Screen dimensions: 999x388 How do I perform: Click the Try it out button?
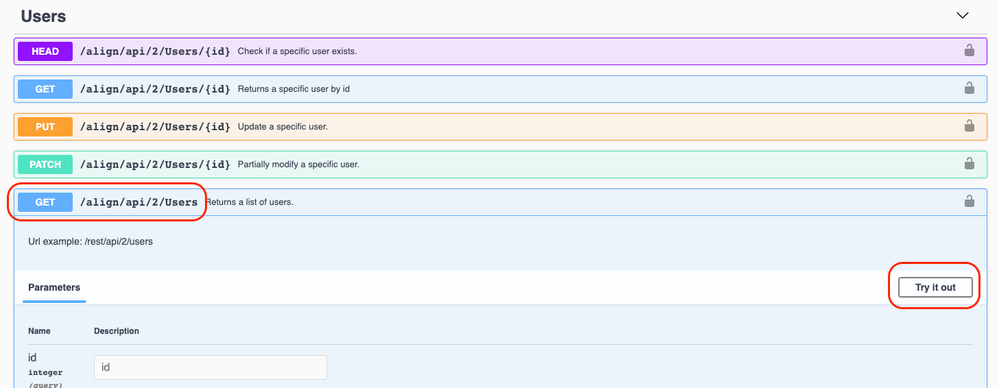935,287
